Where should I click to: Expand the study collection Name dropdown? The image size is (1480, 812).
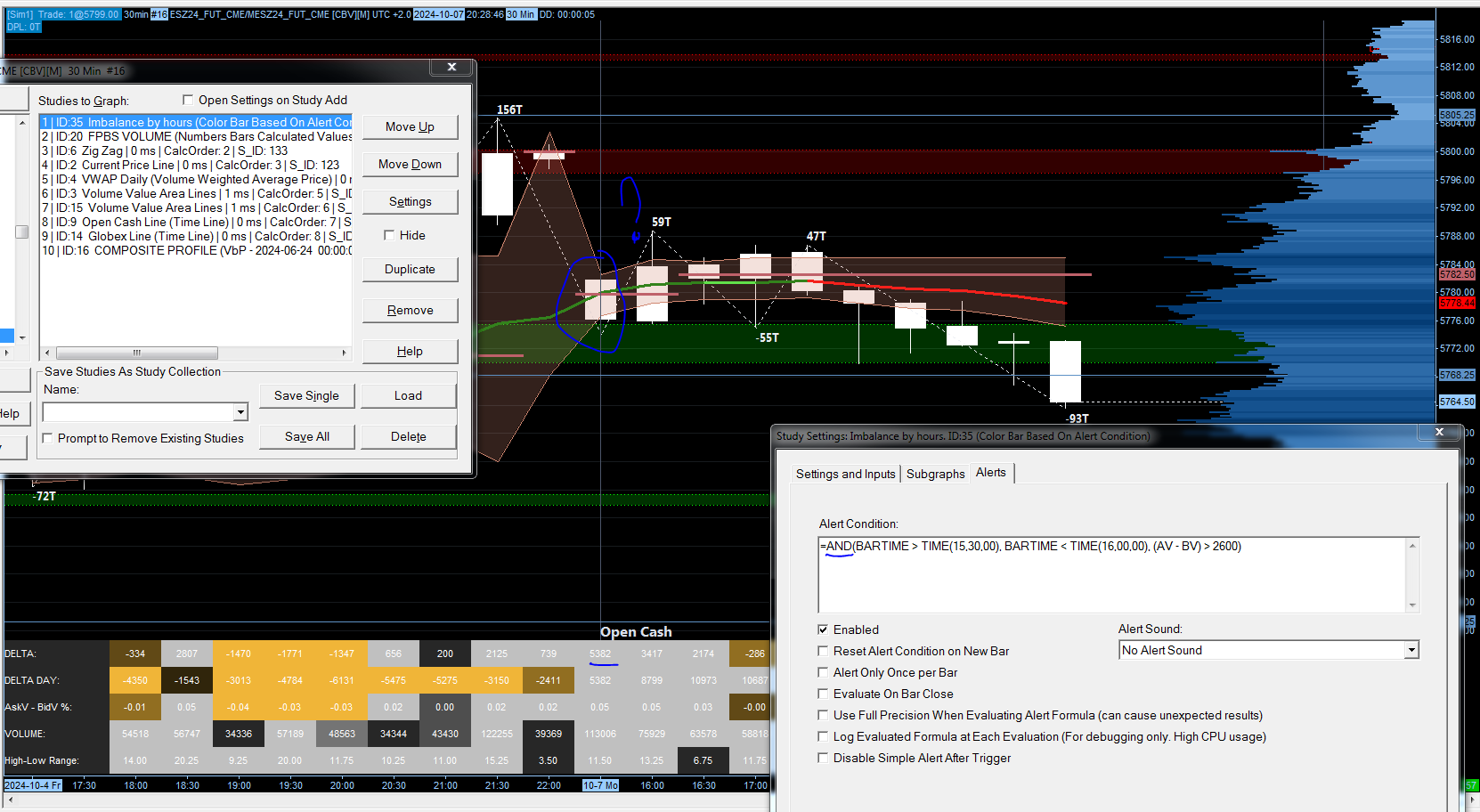coord(240,412)
